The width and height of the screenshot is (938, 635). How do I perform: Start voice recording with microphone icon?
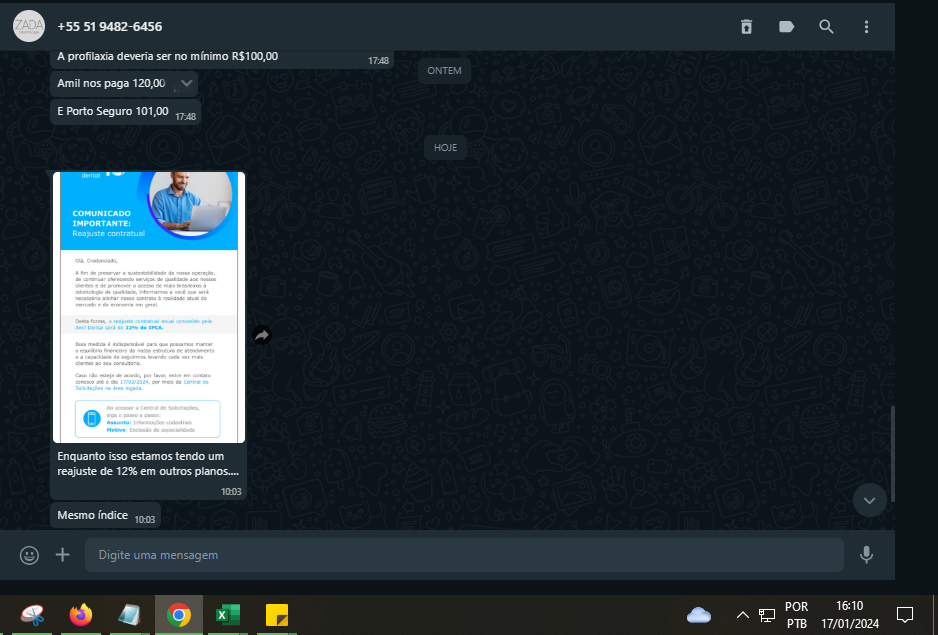click(866, 554)
